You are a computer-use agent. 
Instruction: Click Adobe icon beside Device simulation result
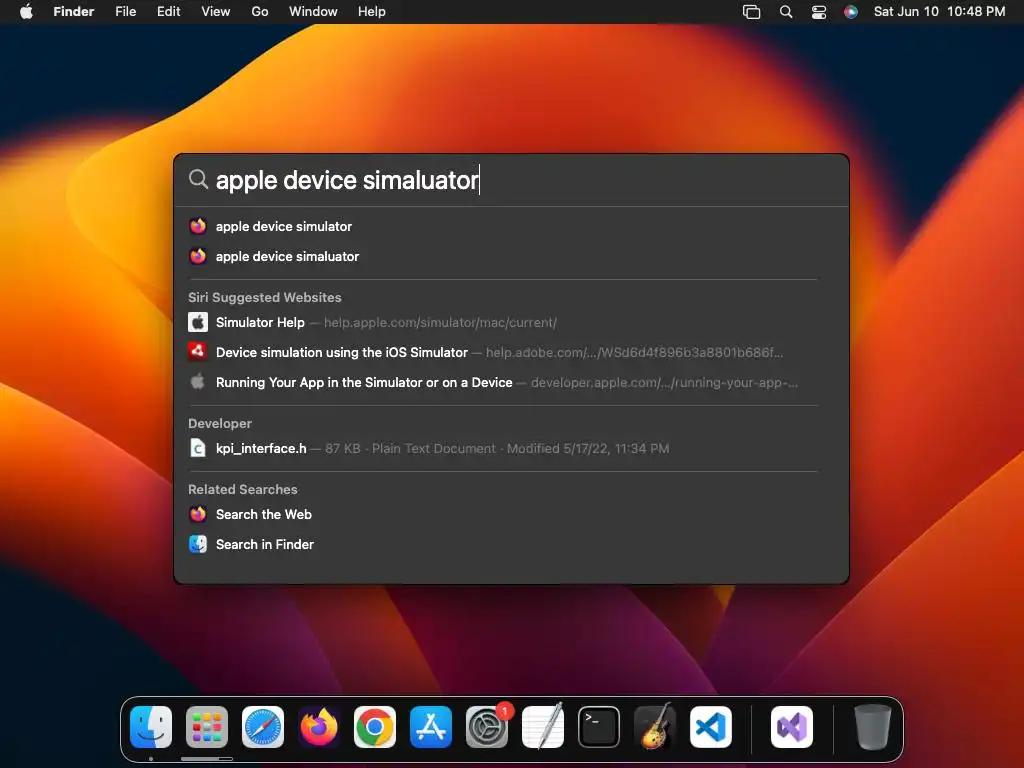click(x=198, y=352)
